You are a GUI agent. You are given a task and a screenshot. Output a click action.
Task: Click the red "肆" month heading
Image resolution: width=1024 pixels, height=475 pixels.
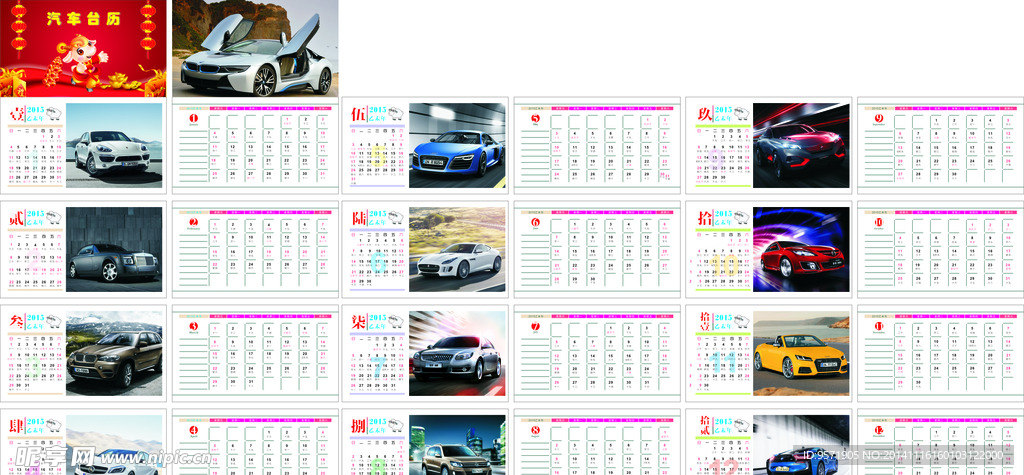[x=18, y=426]
